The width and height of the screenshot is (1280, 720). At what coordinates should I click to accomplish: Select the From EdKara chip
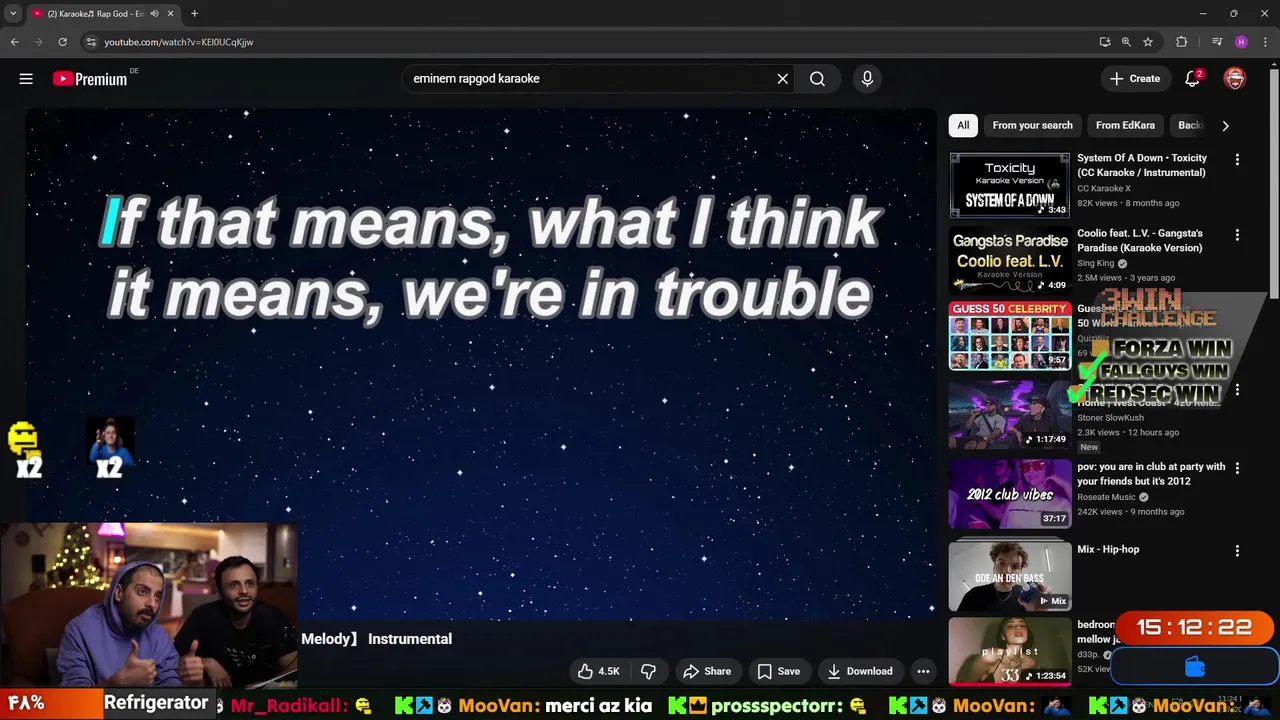pos(1125,125)
